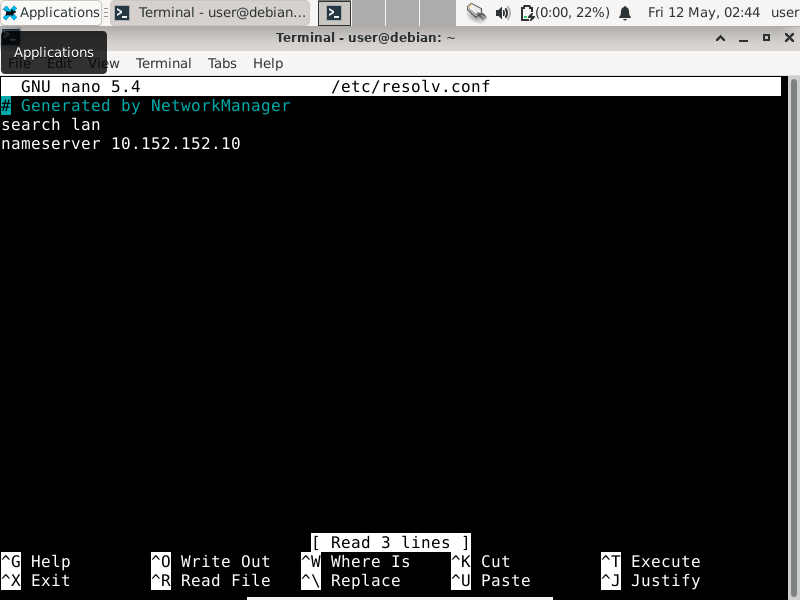Viewport: 800px width, 600px height.
Task: Click the volume speaker tray icon
Action: pos(502,13)
